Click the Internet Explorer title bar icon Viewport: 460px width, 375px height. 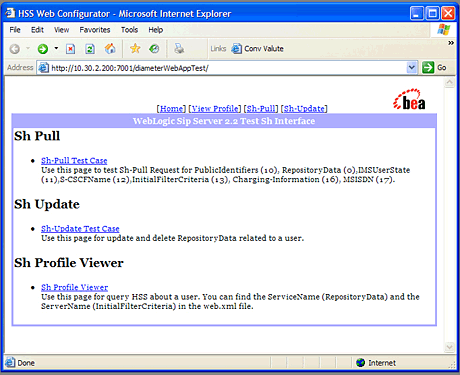coord(10,13)
